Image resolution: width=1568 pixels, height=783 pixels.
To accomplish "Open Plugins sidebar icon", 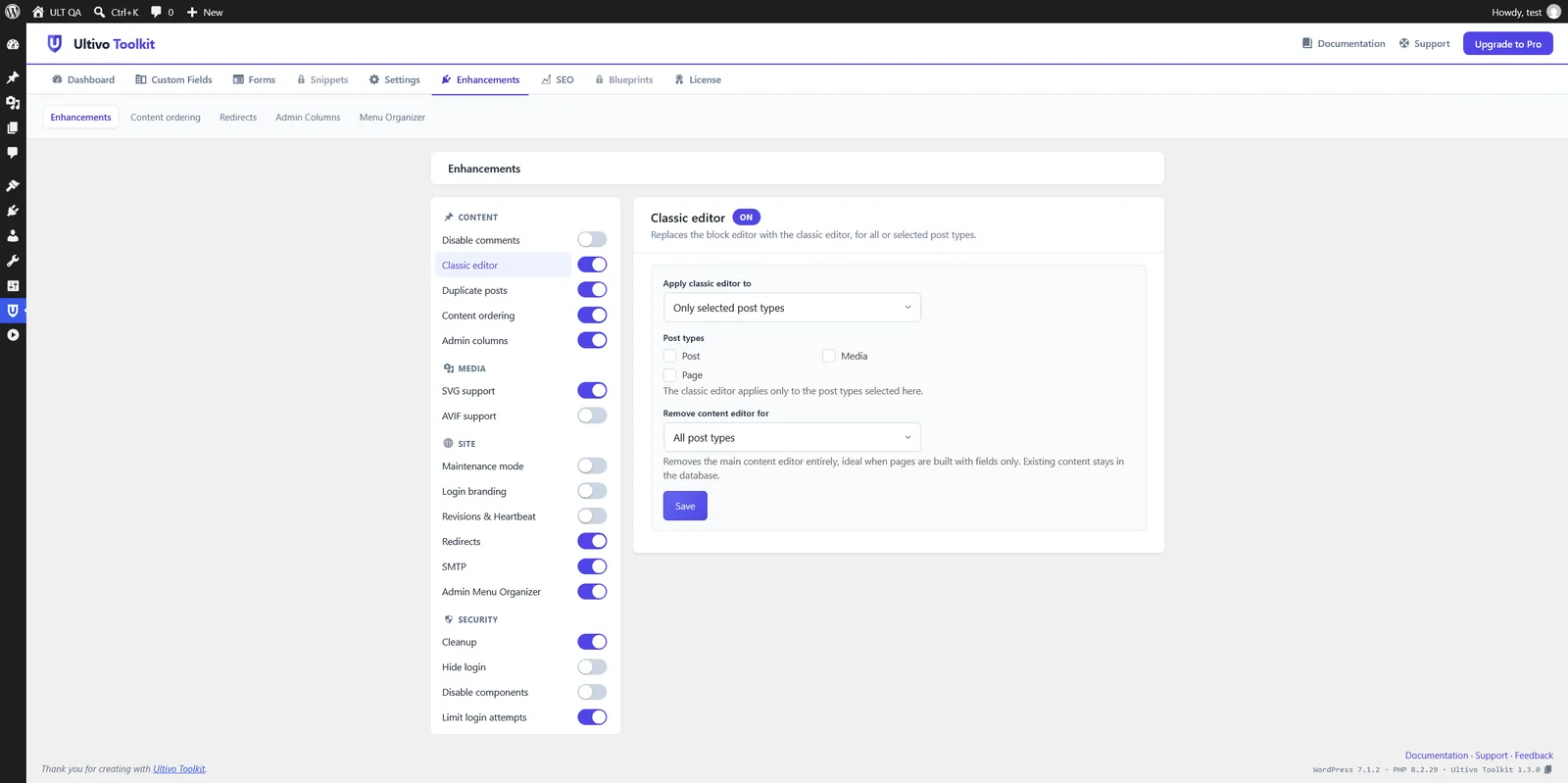I will 13,211.
